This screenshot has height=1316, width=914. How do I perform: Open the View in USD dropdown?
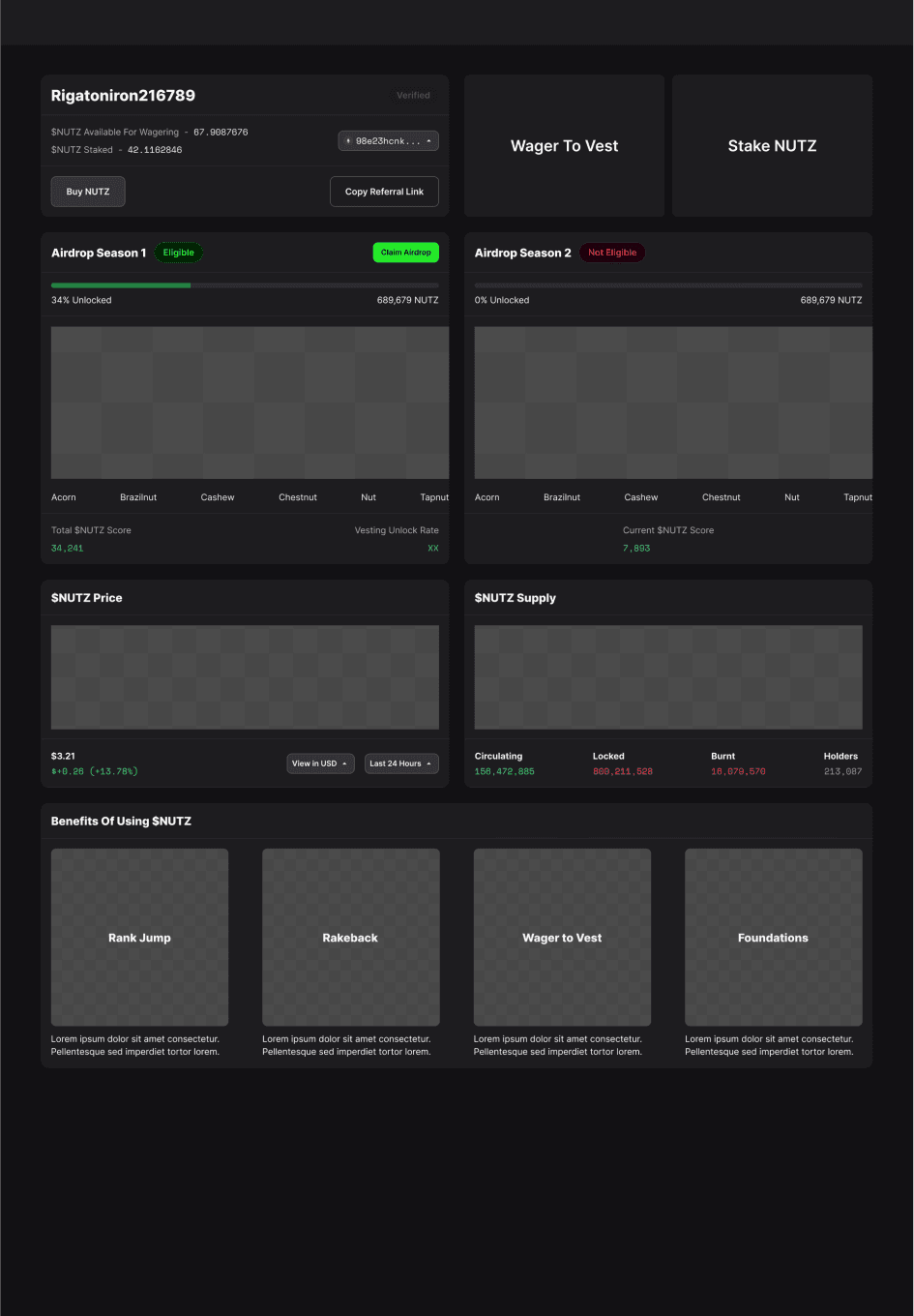pyautogui.click(x=320, y=763)
